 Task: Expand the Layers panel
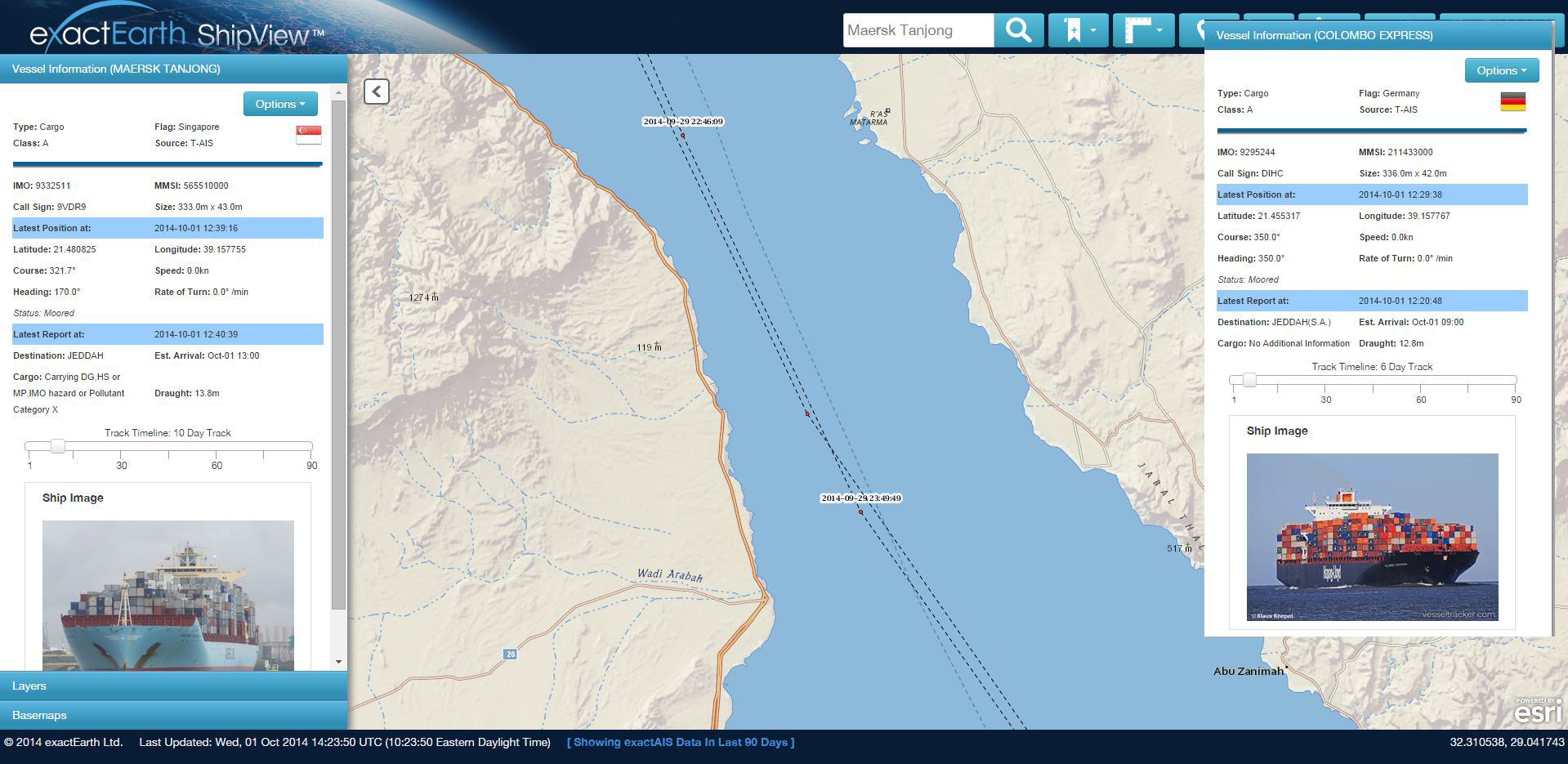[173, 686]
